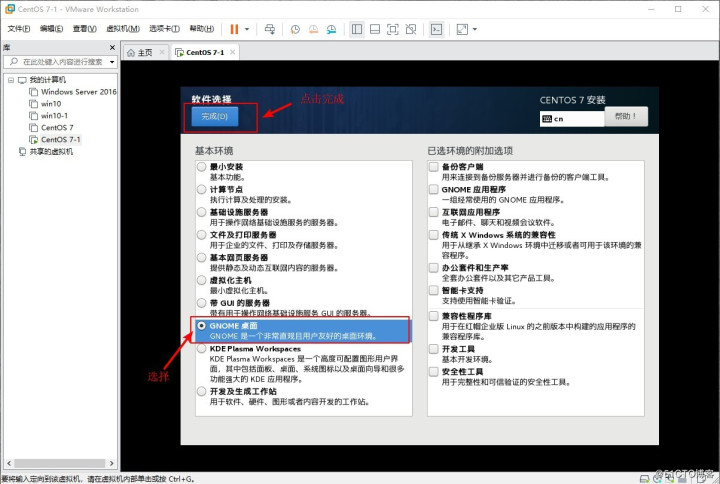Open the 文件(F) menu

pyautogui.click(x=19, y=28)
